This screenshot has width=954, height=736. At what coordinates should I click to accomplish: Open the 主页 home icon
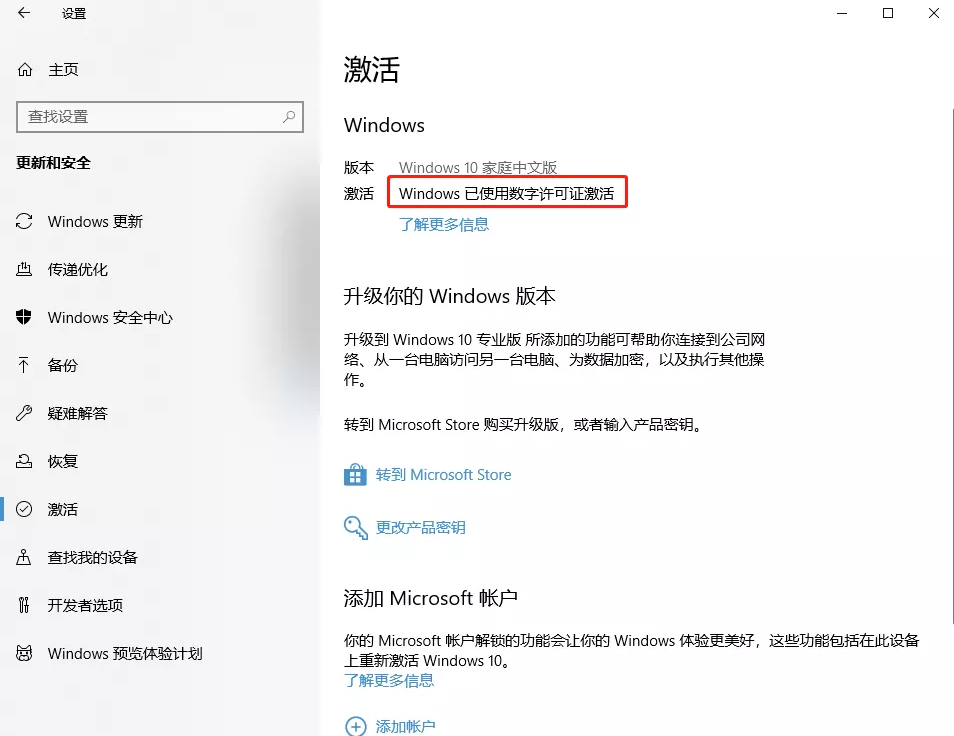[x=25, y=70]
